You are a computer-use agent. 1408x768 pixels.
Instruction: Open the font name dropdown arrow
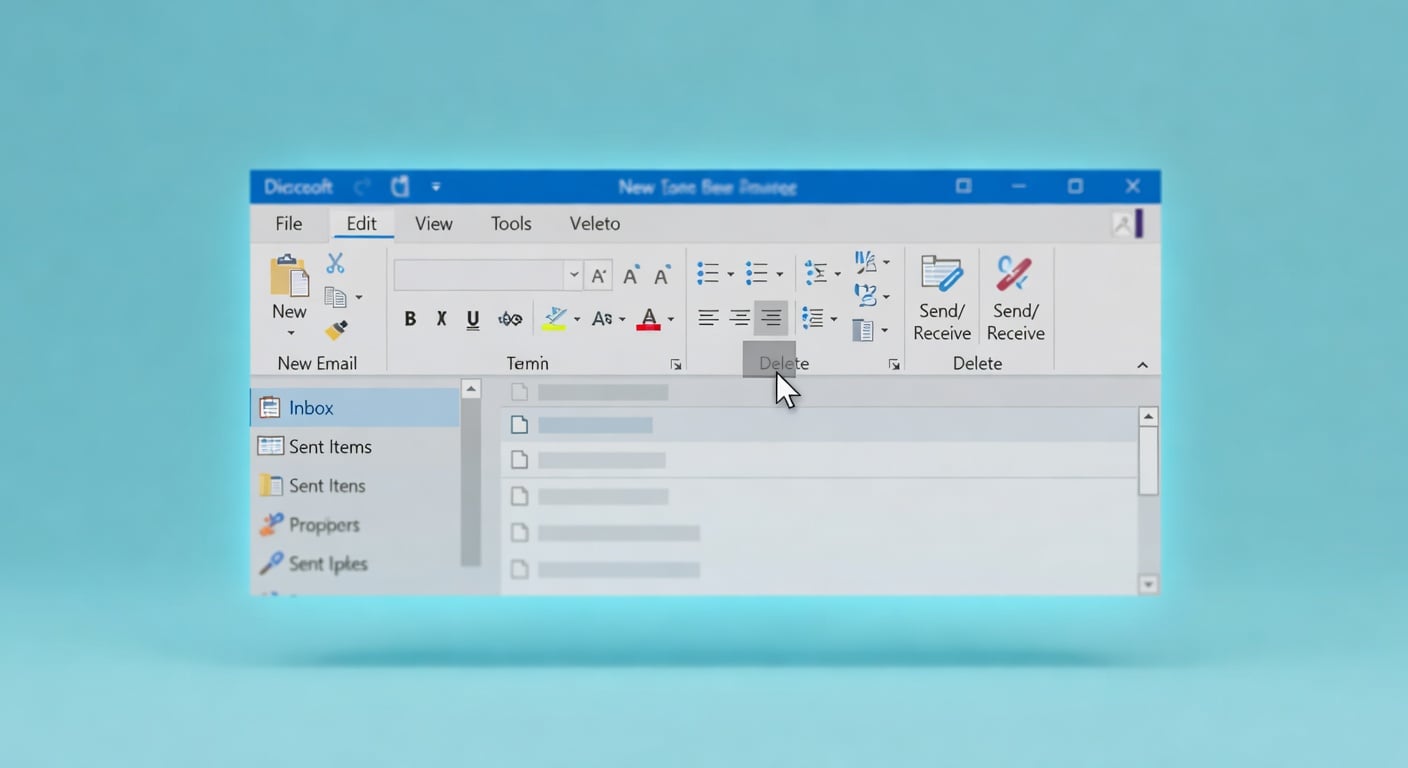pos(573,275)
